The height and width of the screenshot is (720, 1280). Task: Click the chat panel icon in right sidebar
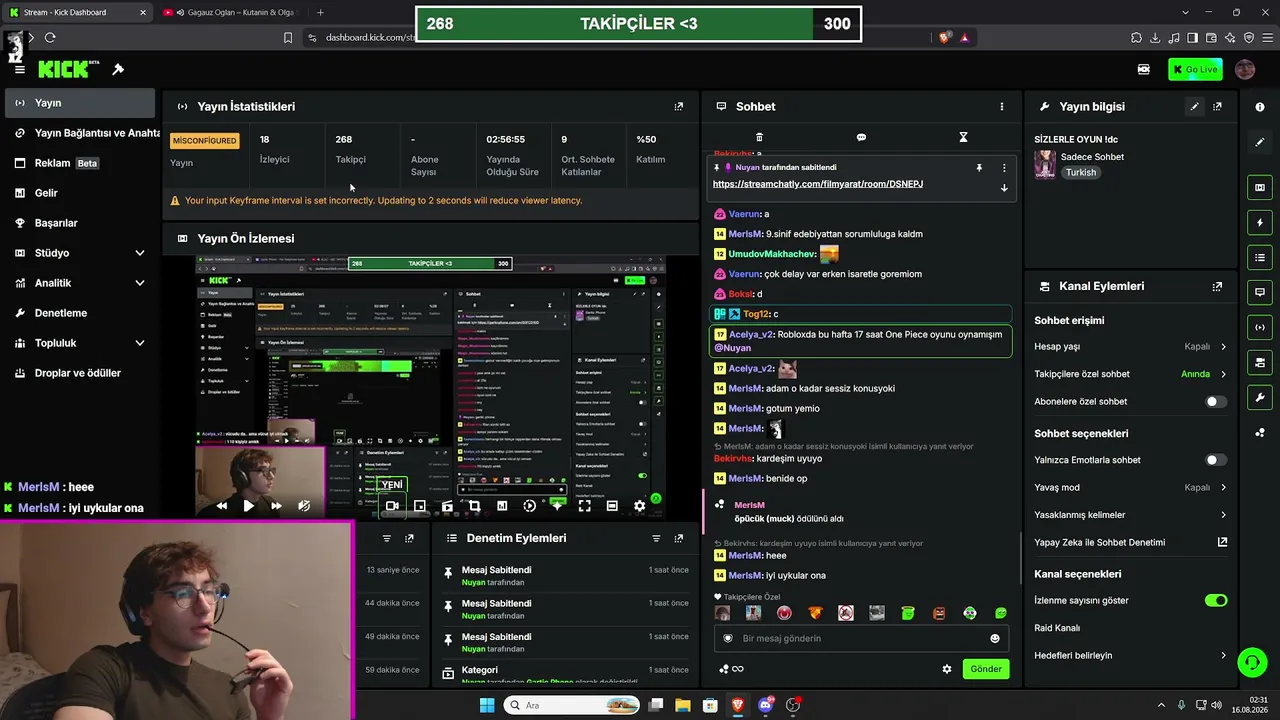(x=1260, y=292)
